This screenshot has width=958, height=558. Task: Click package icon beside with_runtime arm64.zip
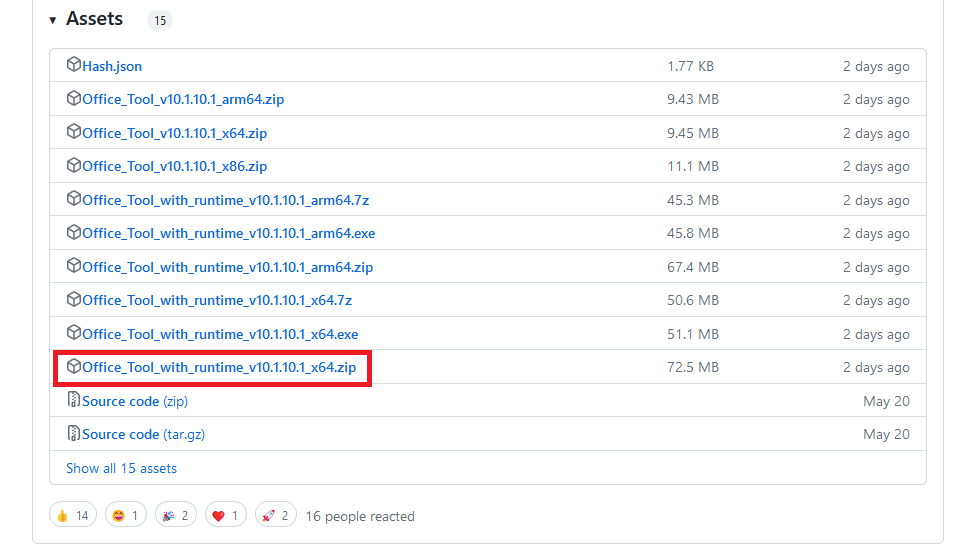click(73, 265)
